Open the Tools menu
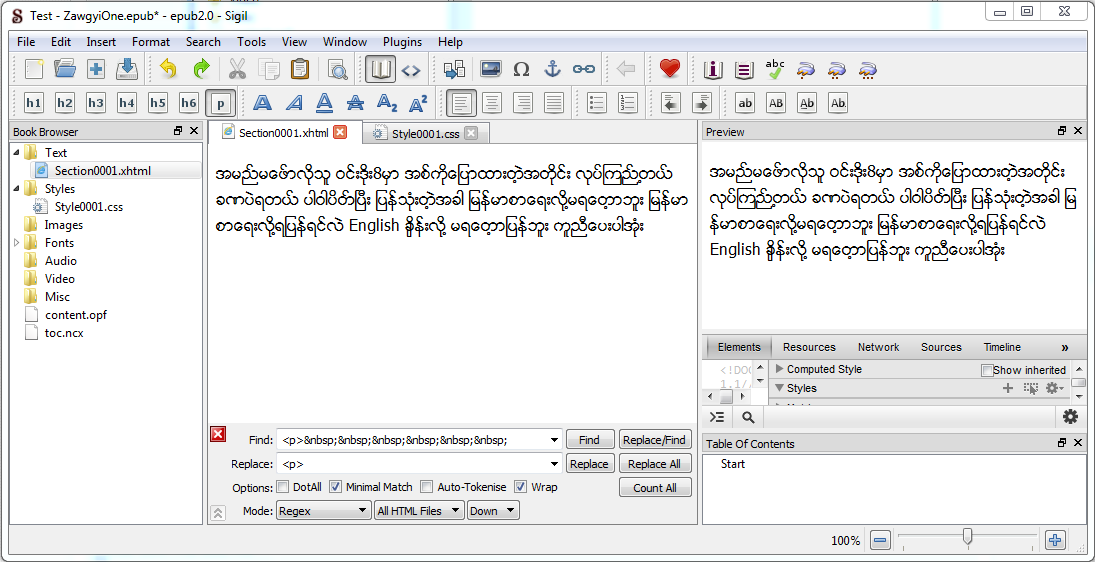 click(x=251, y=42)
